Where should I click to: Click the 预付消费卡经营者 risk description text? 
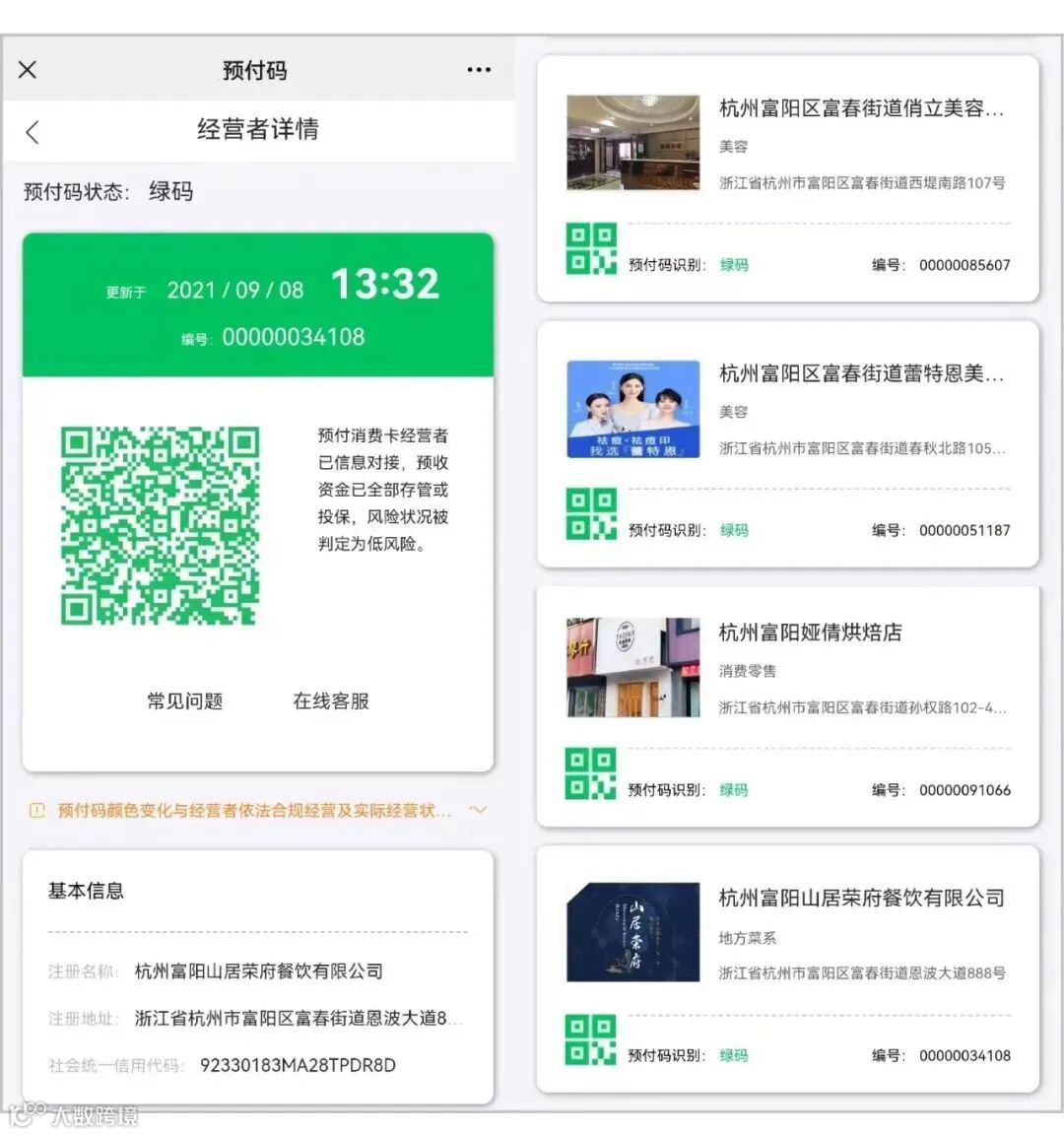[383, 490]
